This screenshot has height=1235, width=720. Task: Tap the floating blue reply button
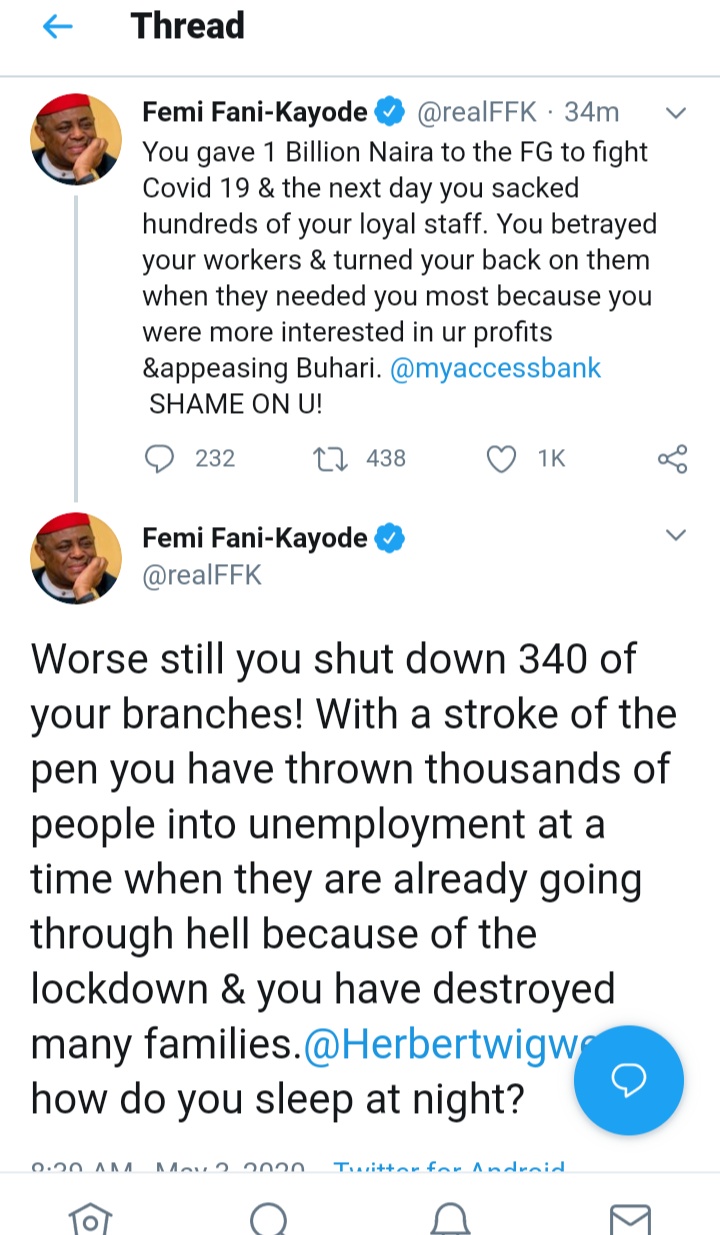[x=629, y=1078]
